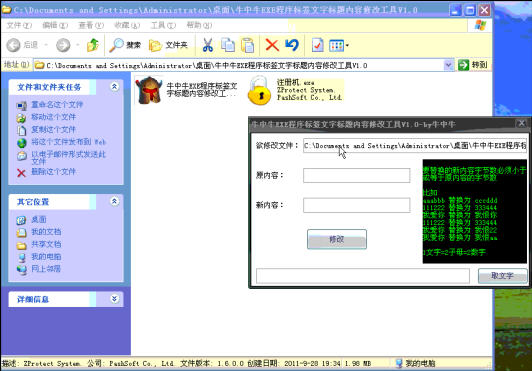This screenshot has height=371, width=532.
Task: Open the Views dropdown in toolbar
Action: tap(339, 45)
